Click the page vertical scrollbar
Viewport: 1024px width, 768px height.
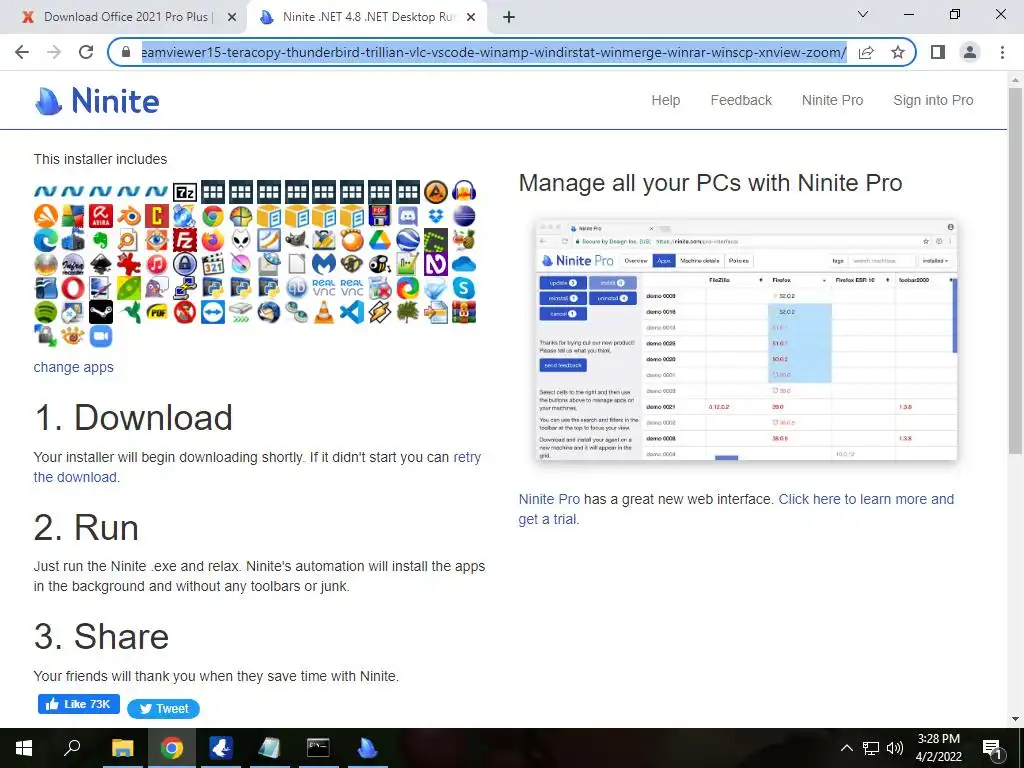tap(1016, 270)
